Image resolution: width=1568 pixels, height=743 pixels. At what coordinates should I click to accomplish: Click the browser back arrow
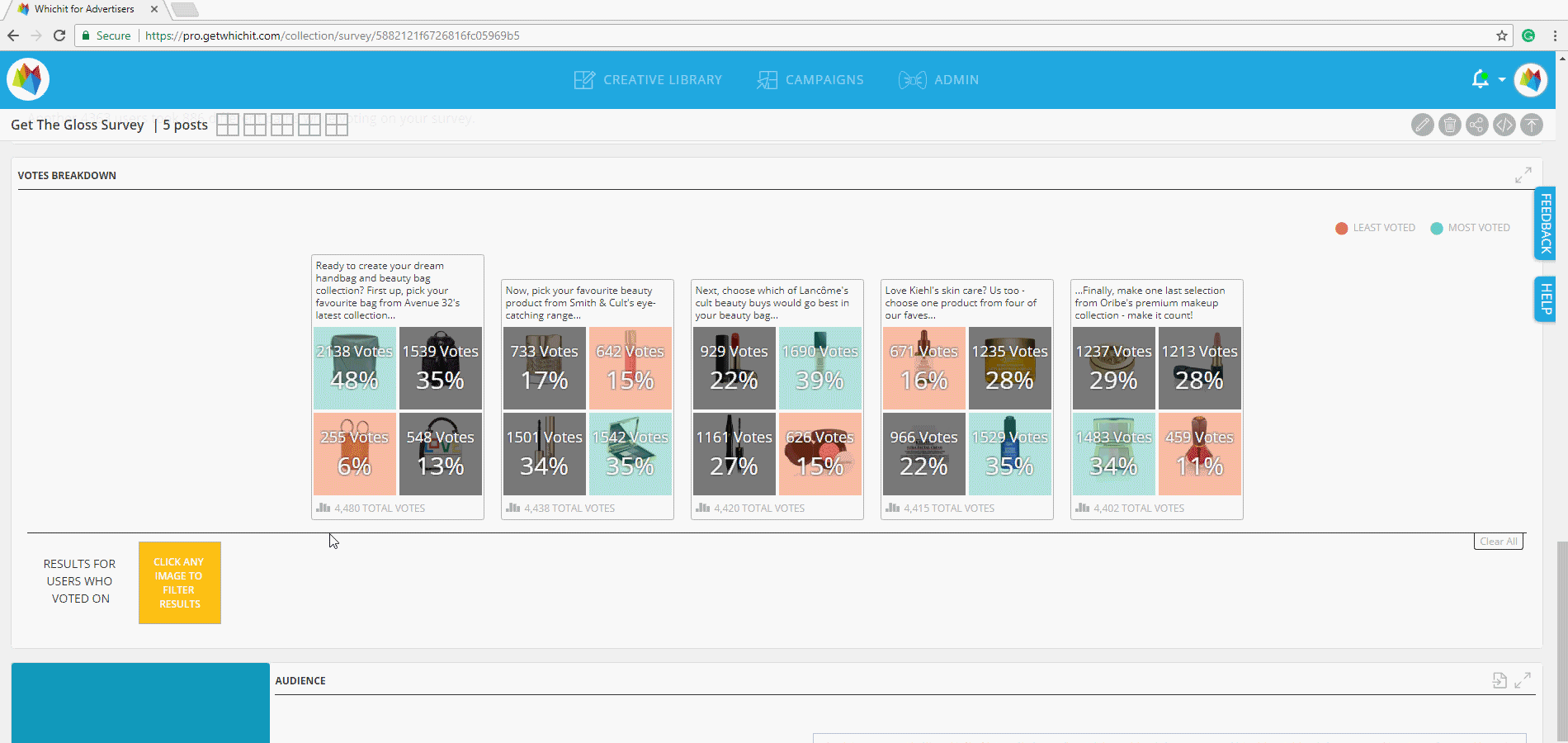13,35
